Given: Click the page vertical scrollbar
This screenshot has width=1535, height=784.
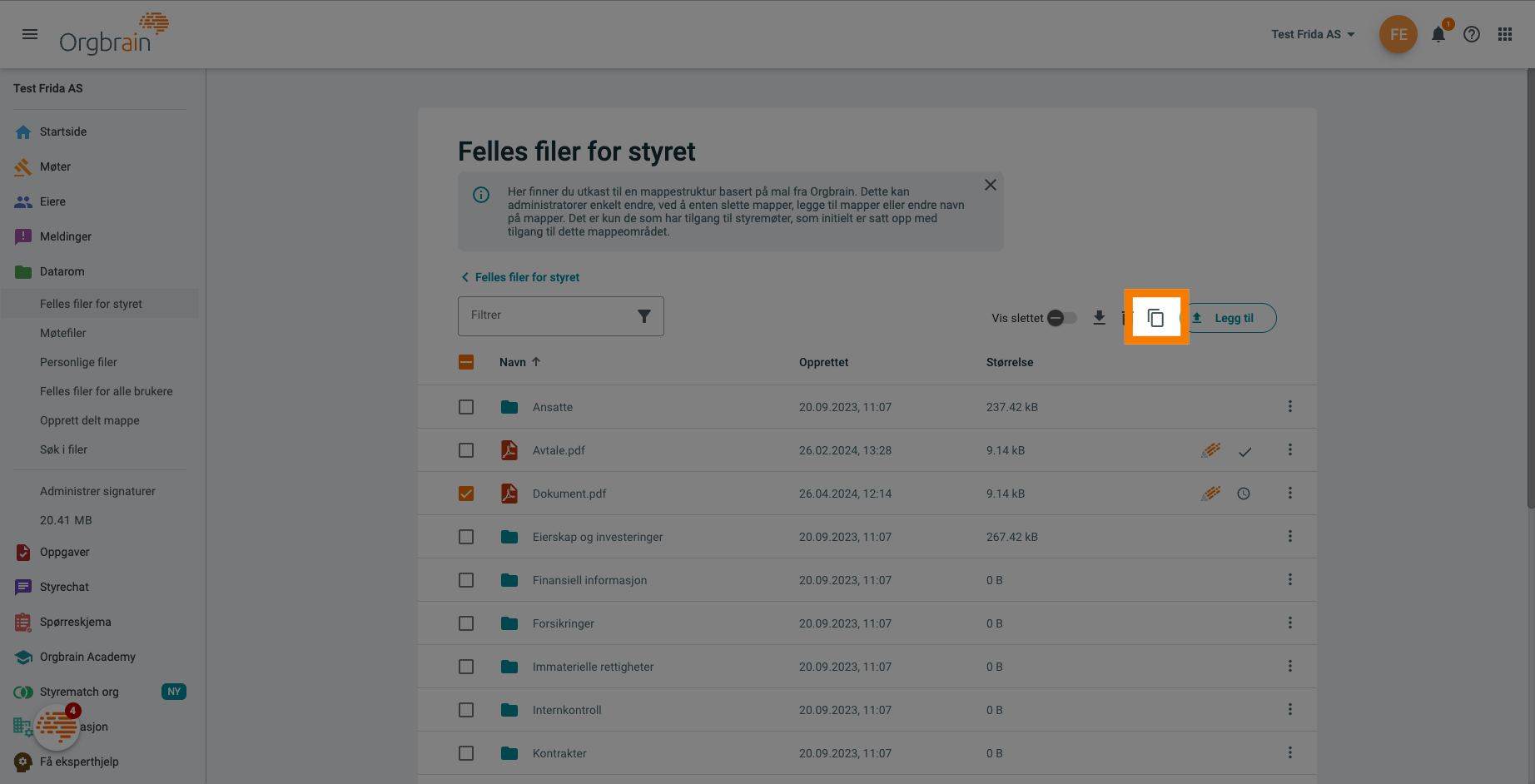Looking at the screenshot, I should point(1531,288).
